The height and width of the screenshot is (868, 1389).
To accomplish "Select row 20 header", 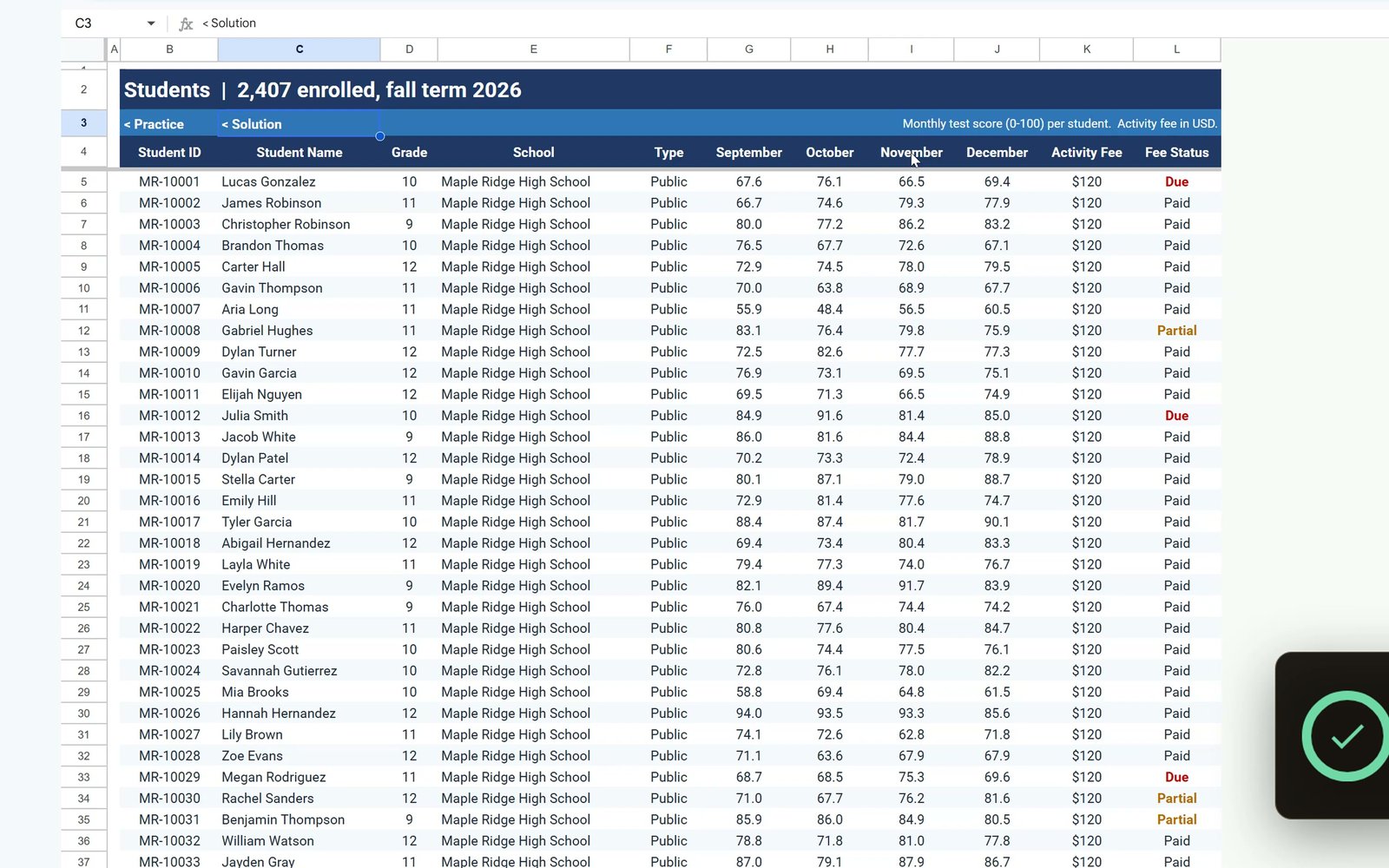I will click(84, 501).
